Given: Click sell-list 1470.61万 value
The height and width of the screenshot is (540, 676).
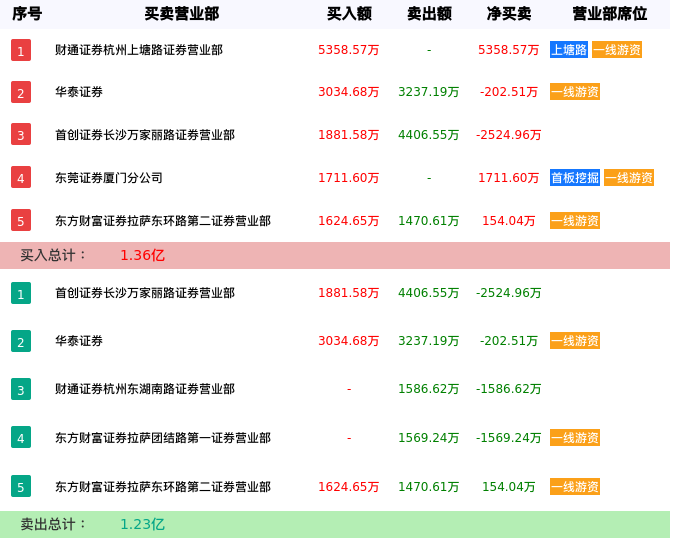Looking at the screenshot, I should pyautogui.click(x=429, y=487).
